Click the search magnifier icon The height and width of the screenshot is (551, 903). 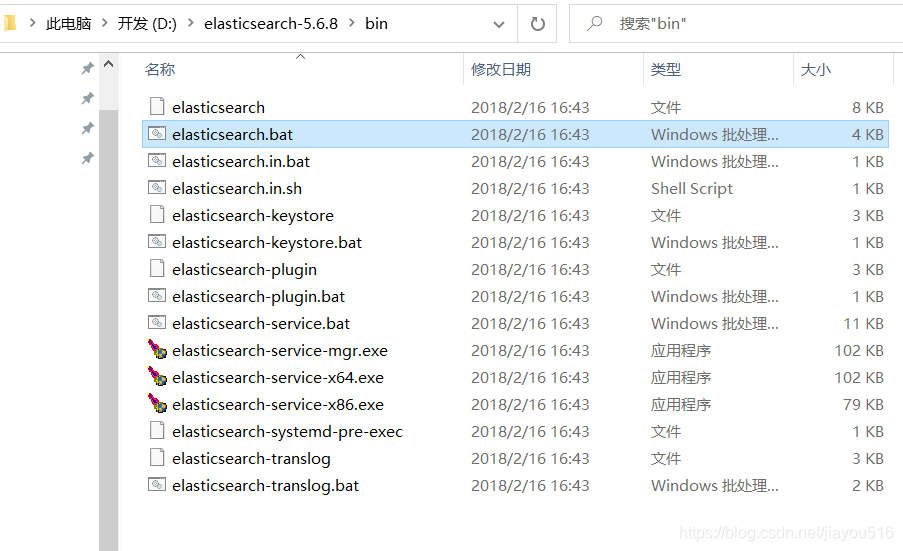594,24
